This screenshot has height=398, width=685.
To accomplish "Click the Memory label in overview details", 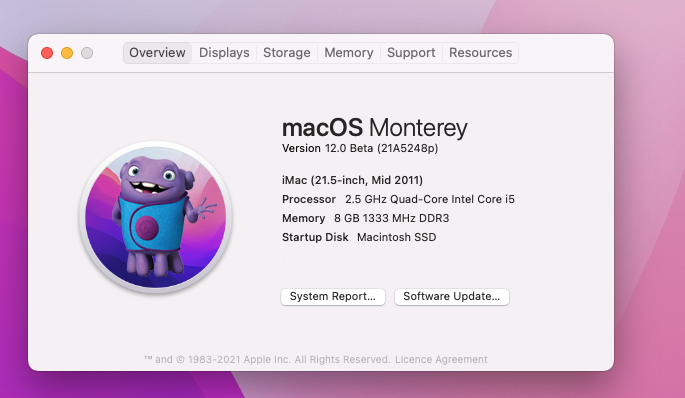I will (x=304, y=218).
